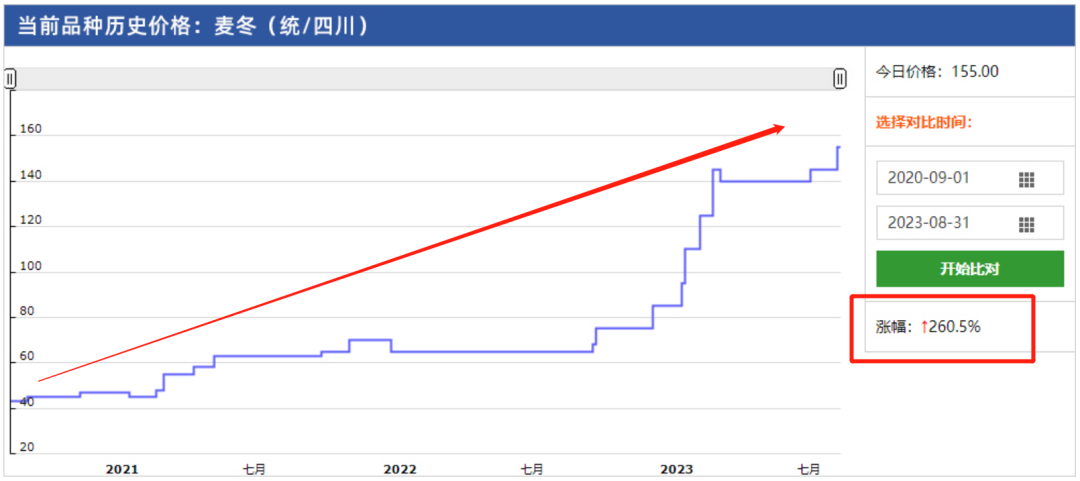Click the 2021 x-axis label

pyautogui.click(x=121, y=469)
